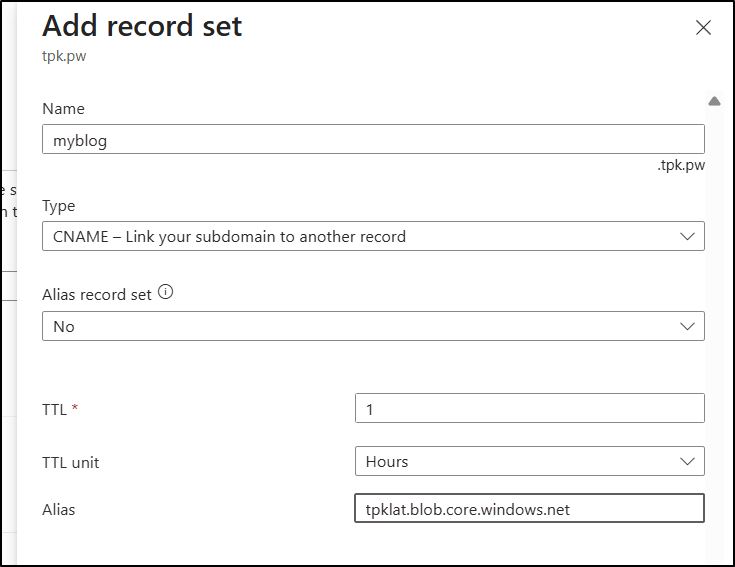Click the "Name" field label
This screenshot has height=567, width=735.
[x=63, y=108]
